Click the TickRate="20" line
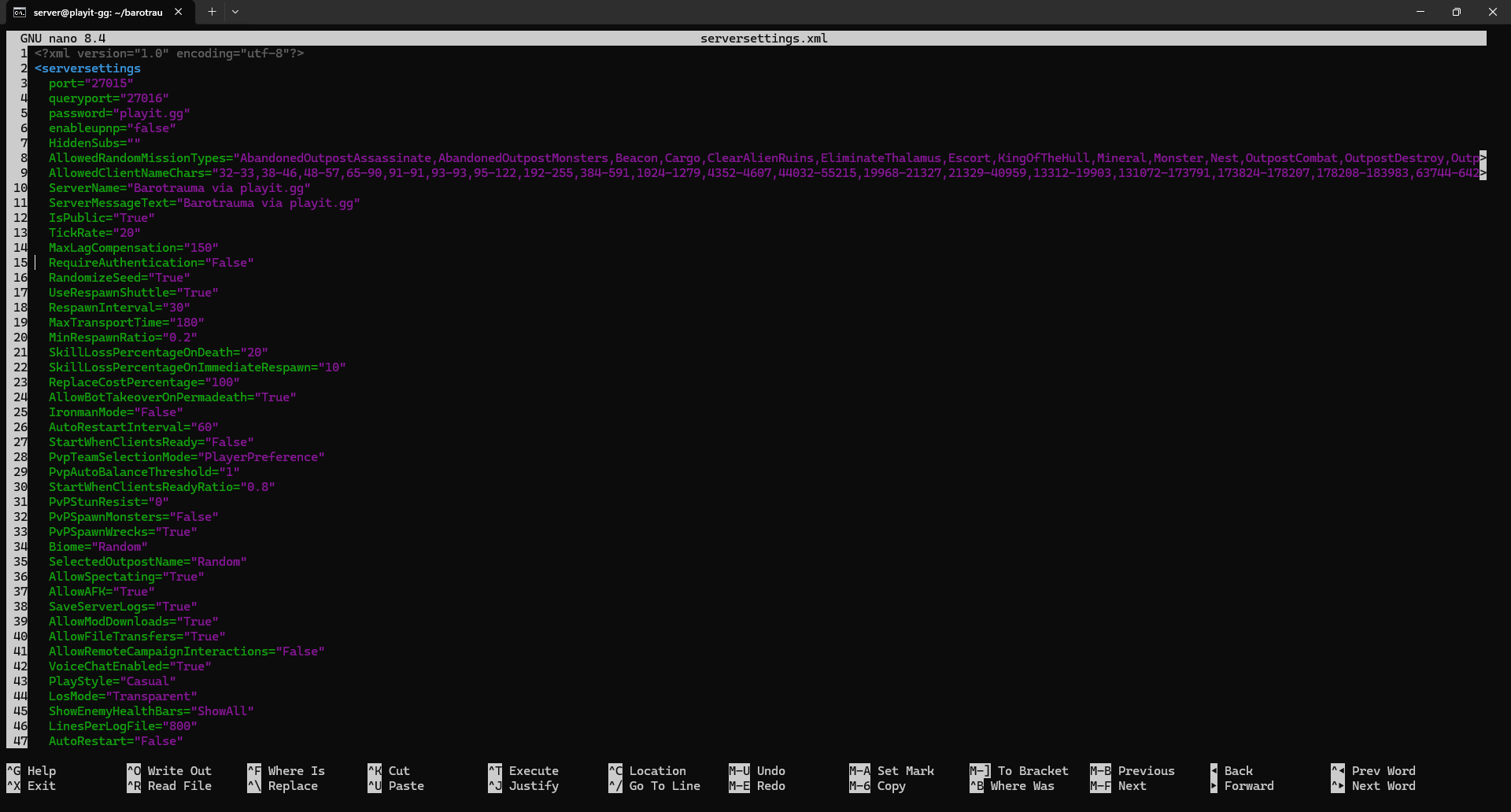 [x=94, y=233]
